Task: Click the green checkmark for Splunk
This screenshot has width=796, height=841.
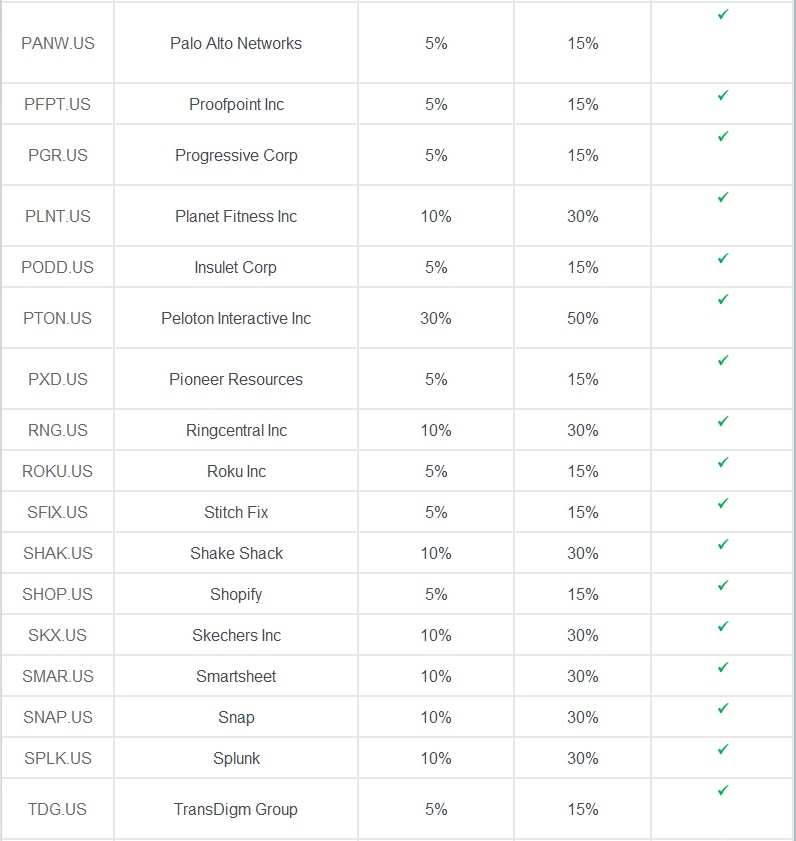Action: [x=723, y=749]
